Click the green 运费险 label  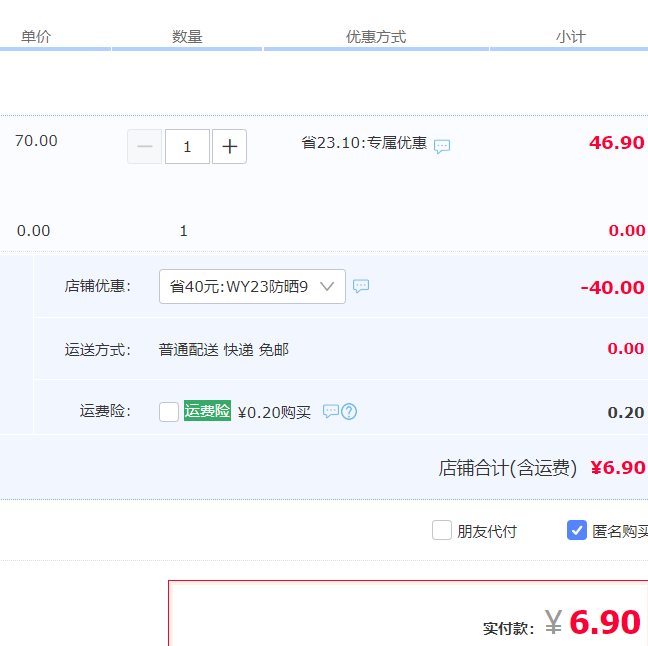pos(207,411)
